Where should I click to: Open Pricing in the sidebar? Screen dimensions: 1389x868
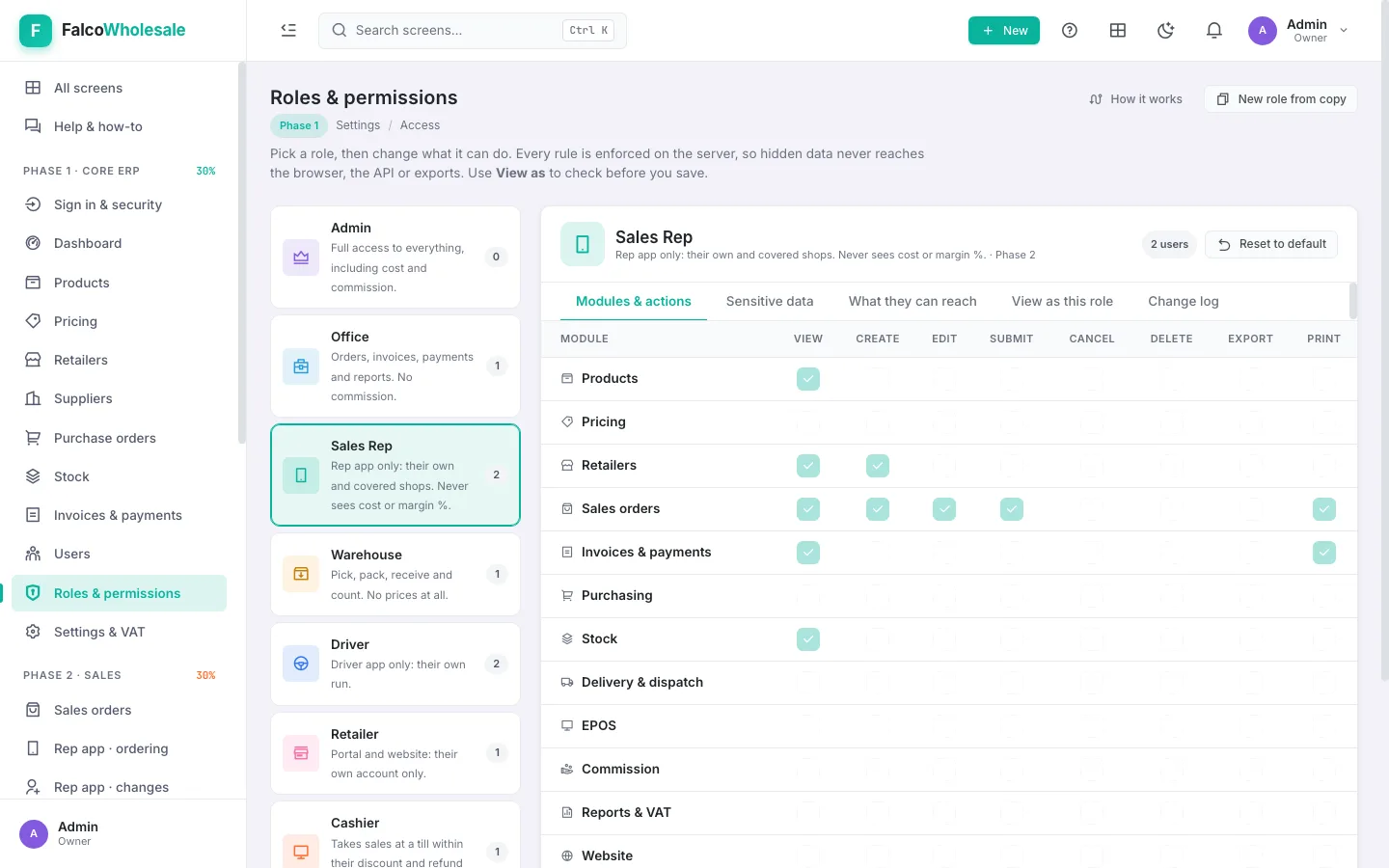tap(120, 321)
